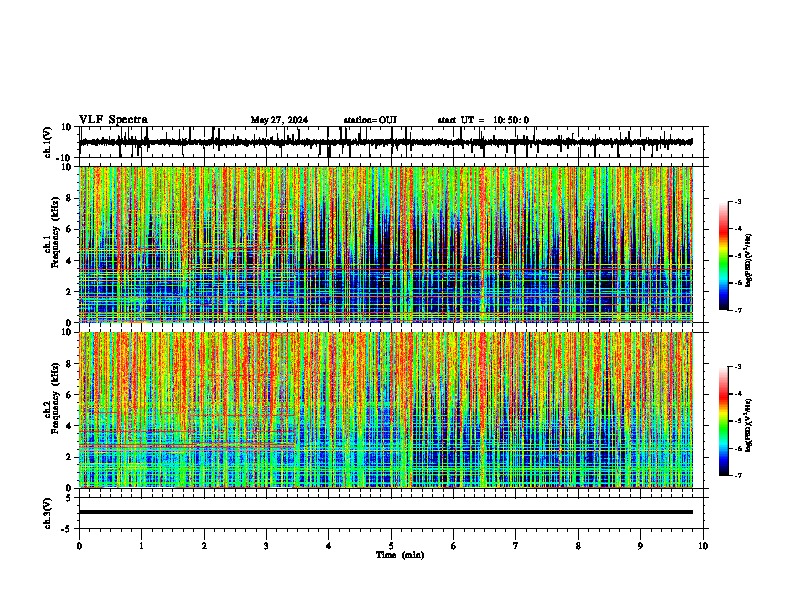
Task: Click the ch.1 voltage waveform trace
Action: [x=386, y=142]
